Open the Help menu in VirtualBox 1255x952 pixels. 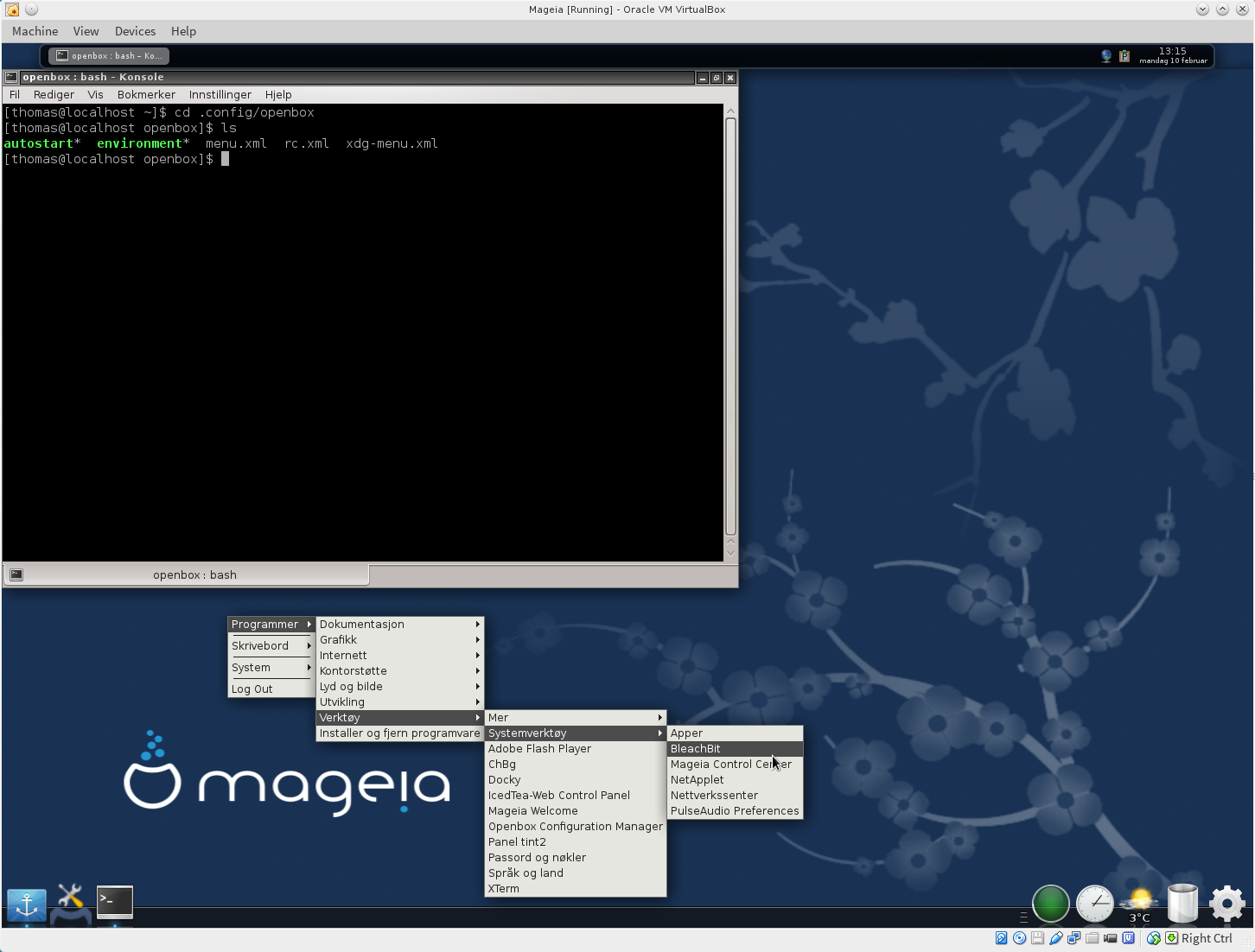(183, 31)
